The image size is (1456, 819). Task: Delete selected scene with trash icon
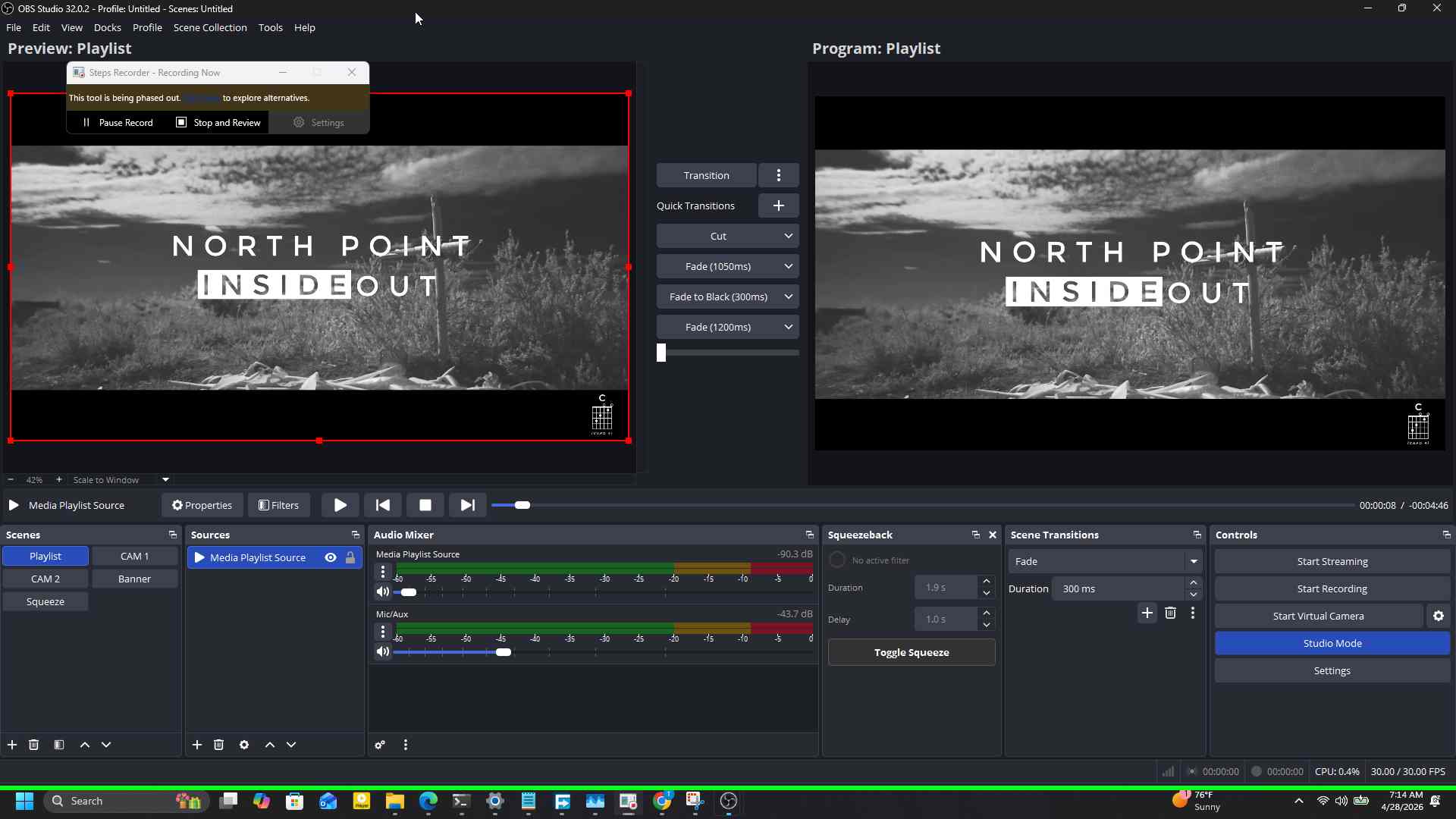tap(34, 745)
